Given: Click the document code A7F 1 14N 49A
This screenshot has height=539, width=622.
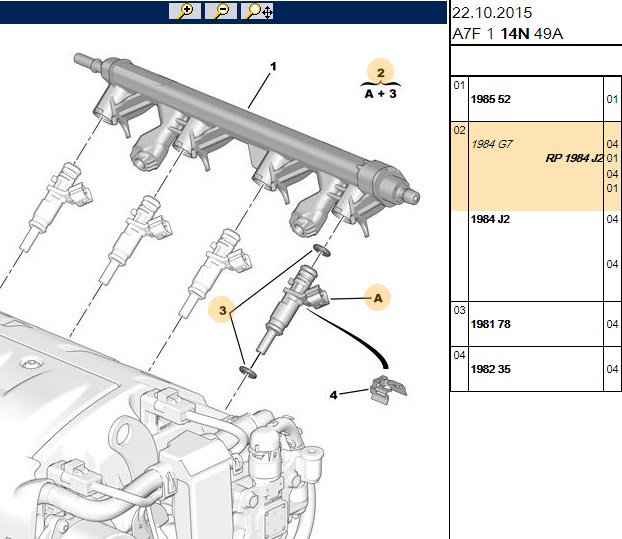Looking at the screenshot, I should coord(507,34).
